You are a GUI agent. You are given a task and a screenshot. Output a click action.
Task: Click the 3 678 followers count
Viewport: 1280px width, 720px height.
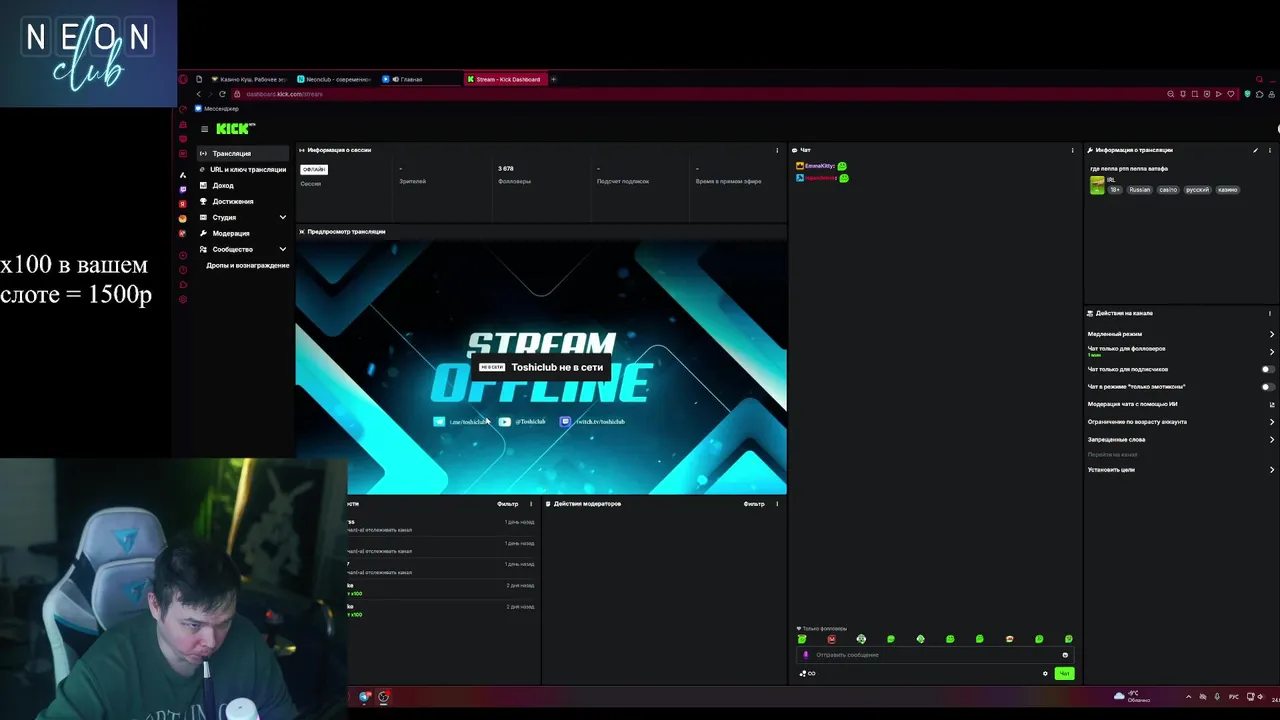(506, 169)
